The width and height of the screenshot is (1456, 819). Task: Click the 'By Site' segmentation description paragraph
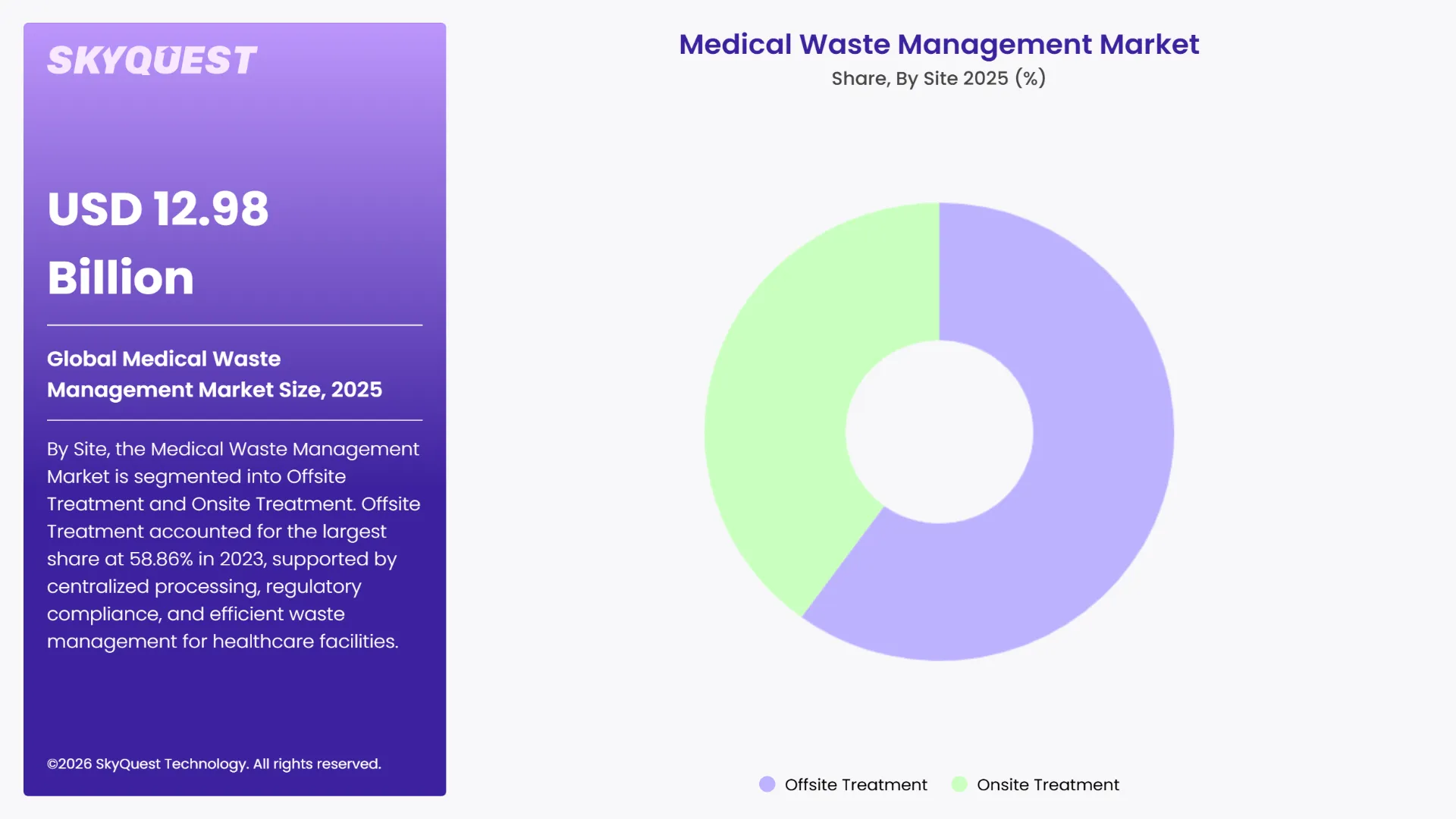(x=234, y=544)
